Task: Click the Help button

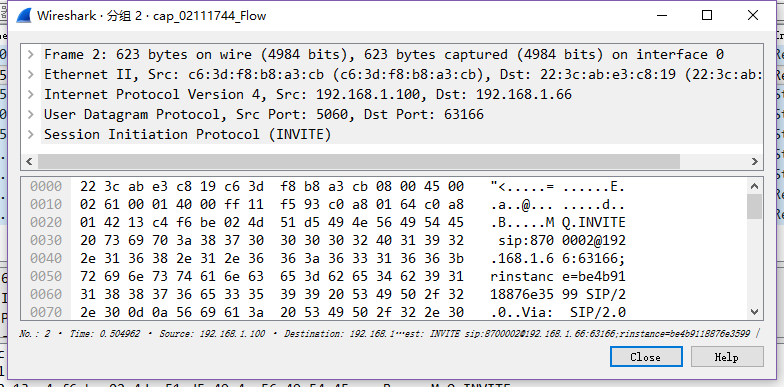Action: [x=727, y=357]
